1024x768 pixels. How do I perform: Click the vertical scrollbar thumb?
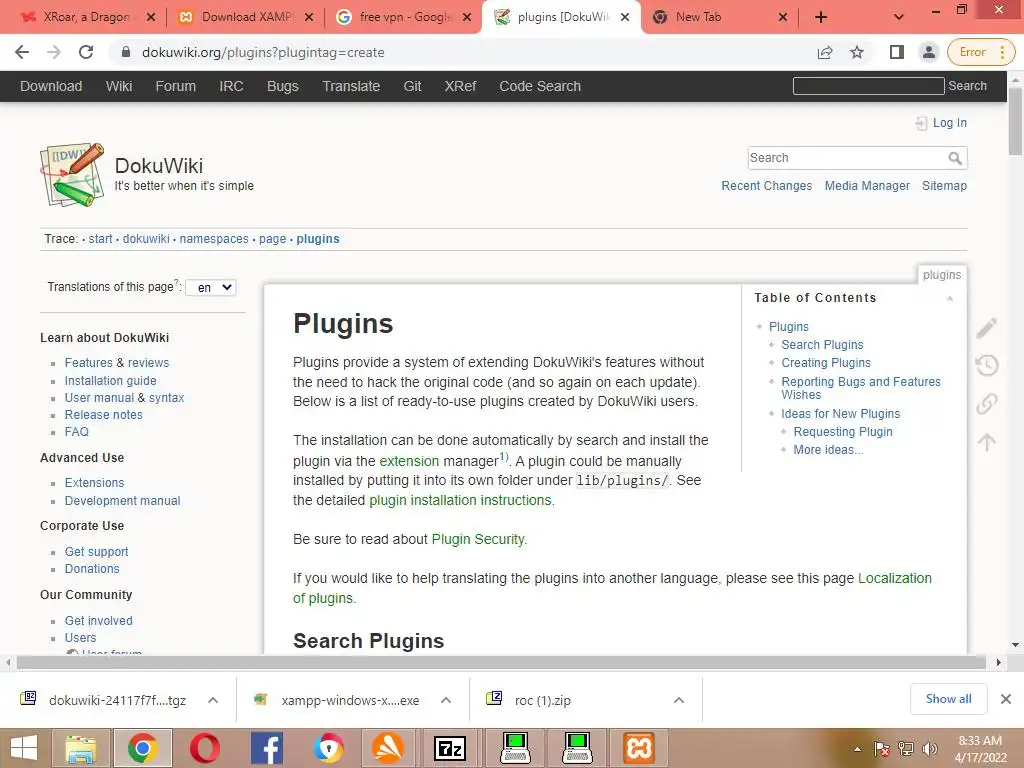(x=1015, y=121)
